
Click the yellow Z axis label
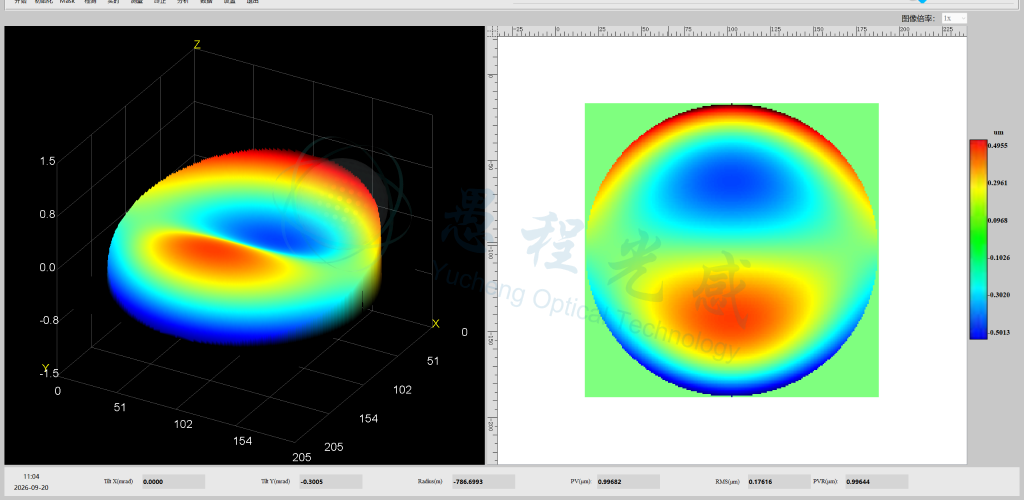click(197, 44)
